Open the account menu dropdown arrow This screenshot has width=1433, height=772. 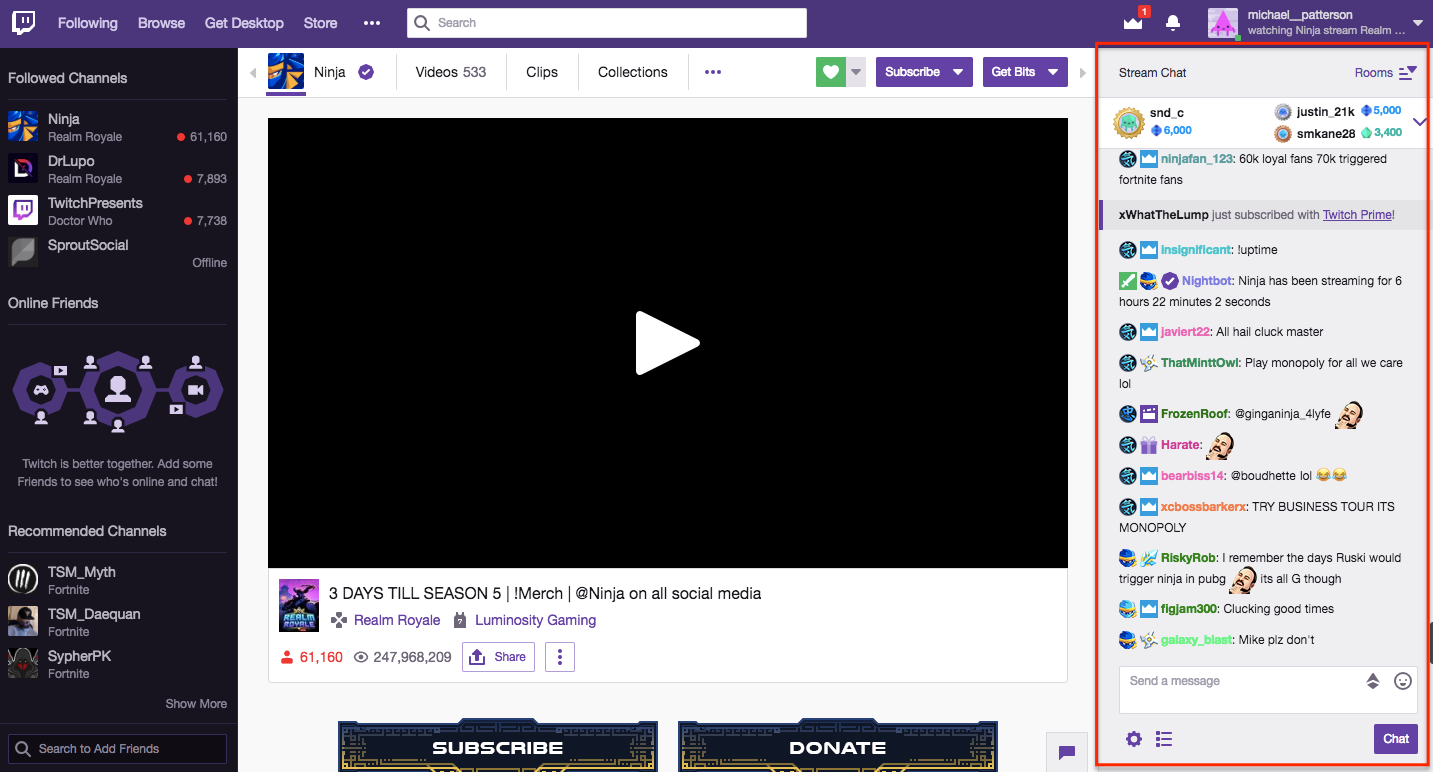coord(1417,23)
